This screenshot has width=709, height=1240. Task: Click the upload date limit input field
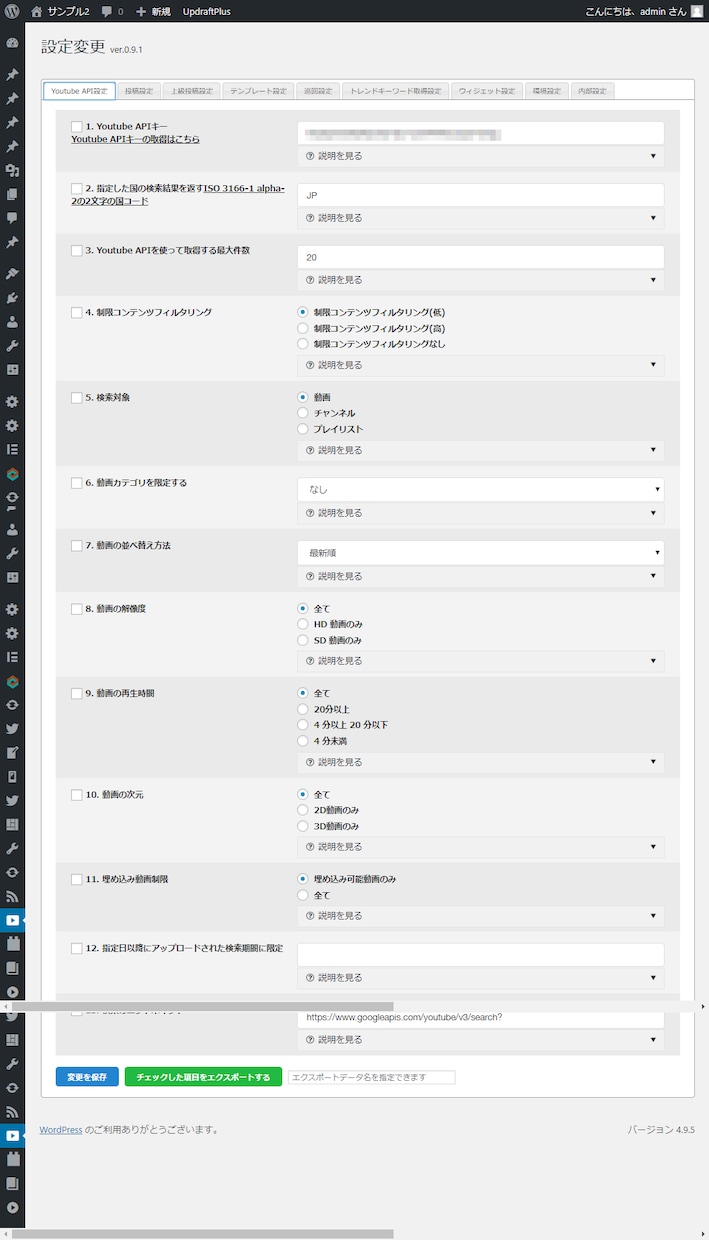click(481, 955)
